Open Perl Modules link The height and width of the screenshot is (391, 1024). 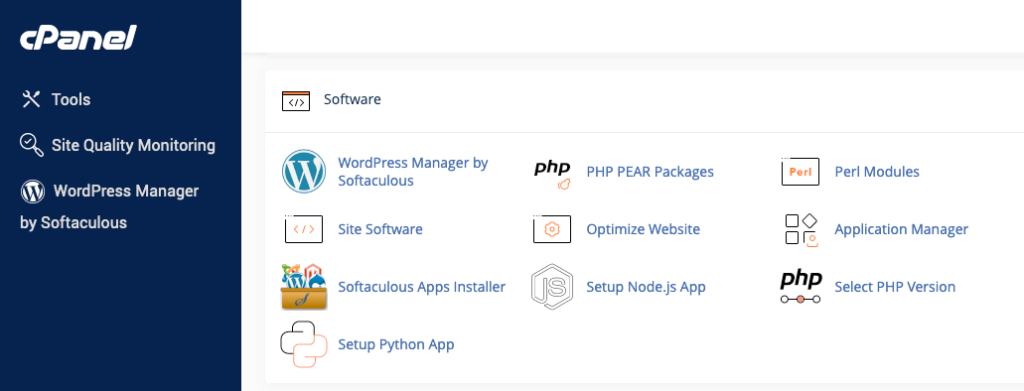click(x=877, y=172)
